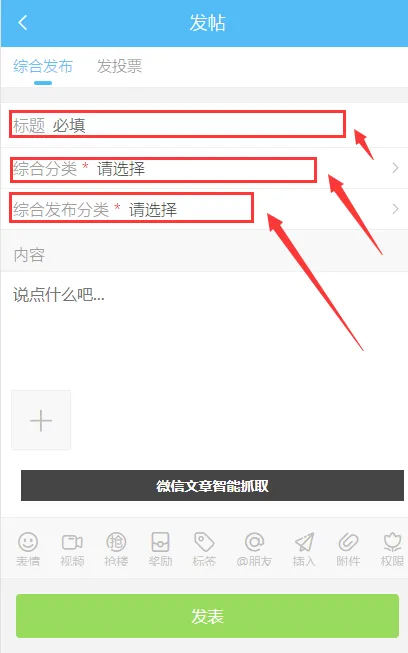The height and width of the screenshot is (653, 408).
Task: Attach a file with 附件 icon
Action: [348, 549]
